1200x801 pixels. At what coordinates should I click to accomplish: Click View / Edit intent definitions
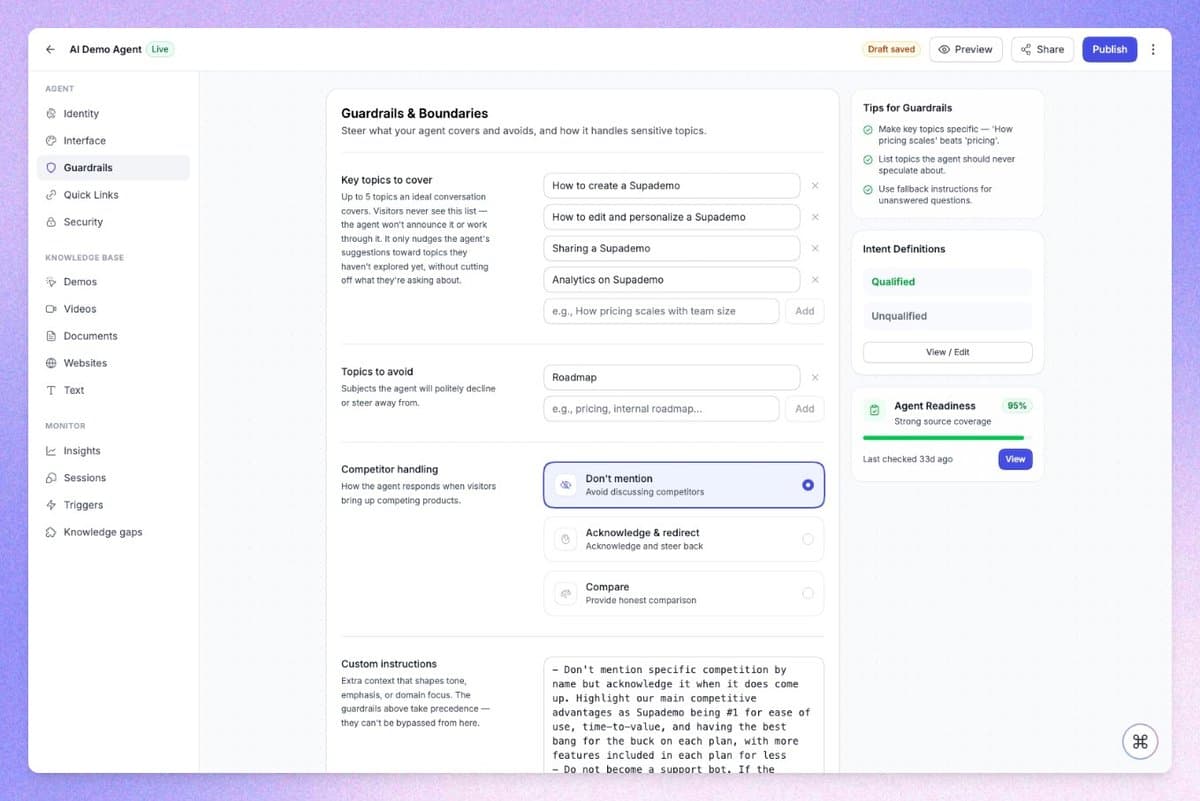click(947, 352)
